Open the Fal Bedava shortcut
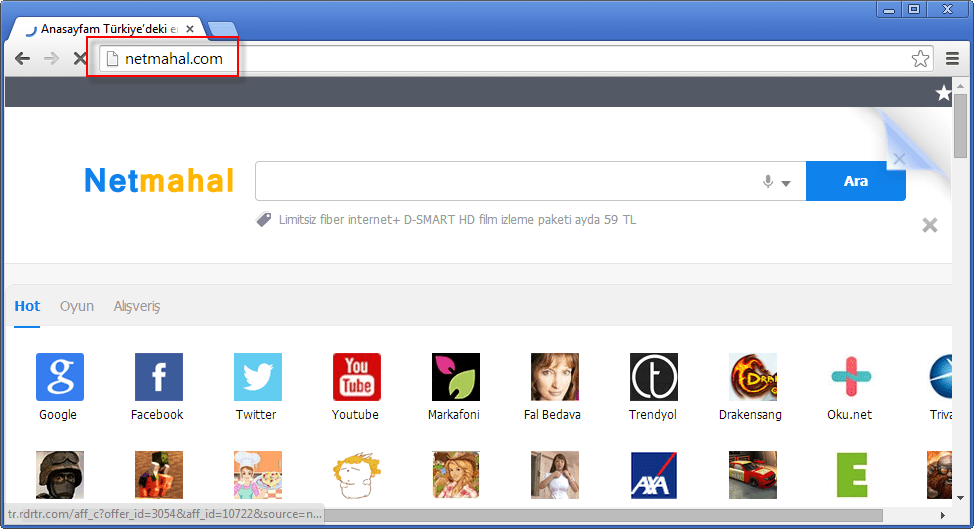974x529 pixels. pos(555,377)
